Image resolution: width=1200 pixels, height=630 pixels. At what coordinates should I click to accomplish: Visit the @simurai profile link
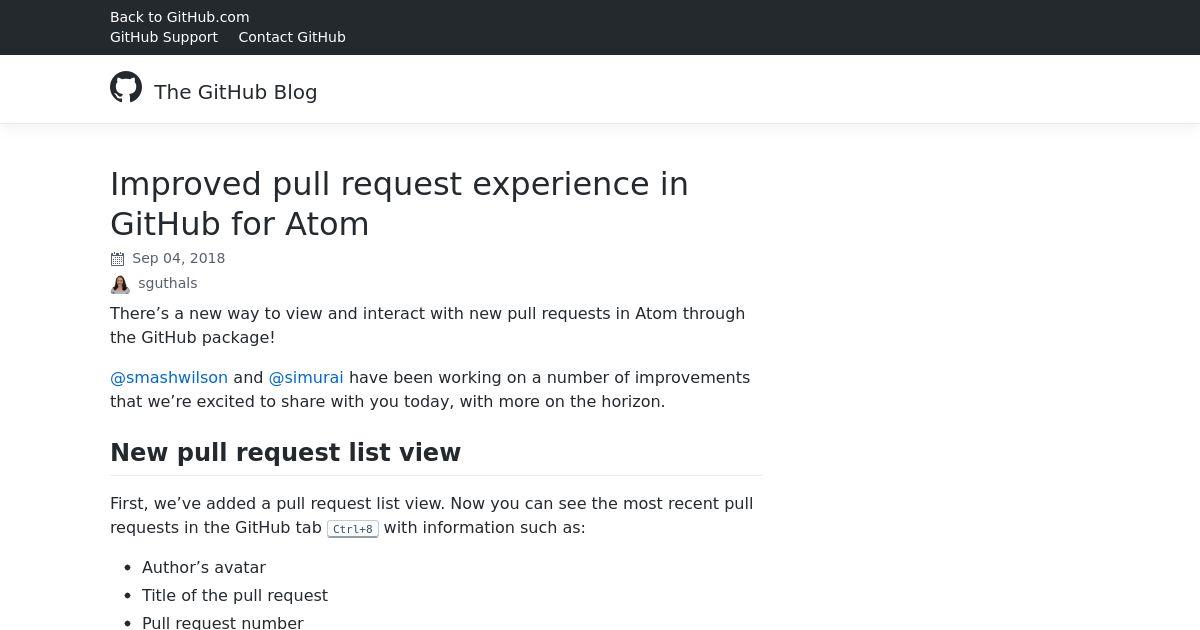[x=306, y=377]
